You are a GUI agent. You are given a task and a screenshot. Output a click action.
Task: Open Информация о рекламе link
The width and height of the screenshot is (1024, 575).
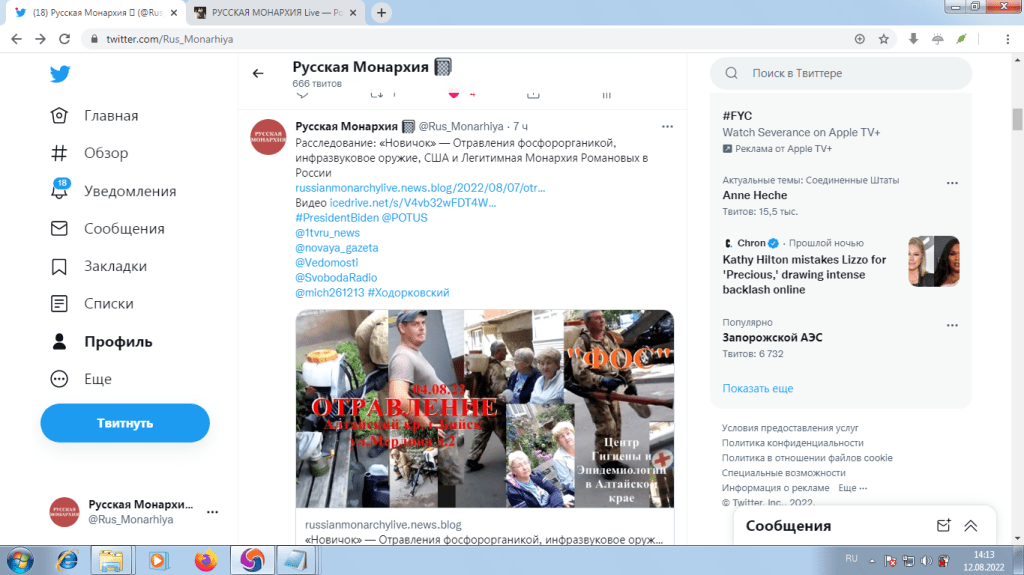point(775,488)
